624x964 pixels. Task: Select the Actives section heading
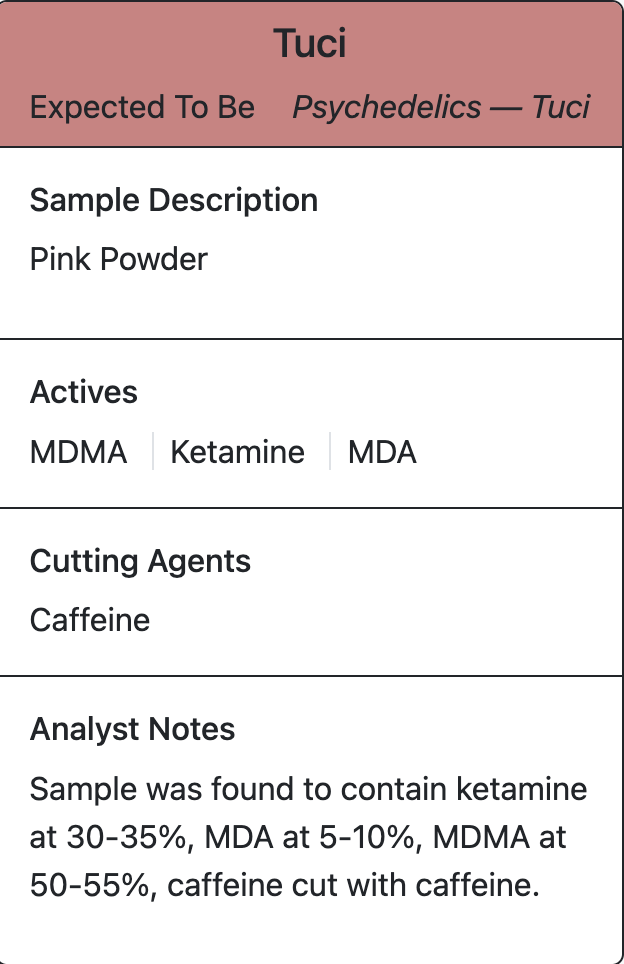click(x=84, y=392)
